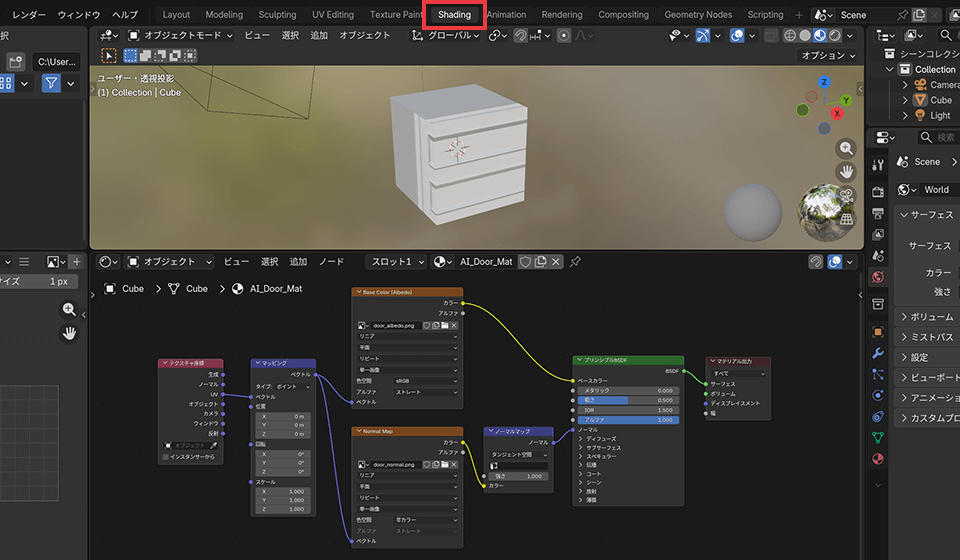
Task: Click the 粗さ roughness slider in Principled BSDF
Action: (628, 400)
